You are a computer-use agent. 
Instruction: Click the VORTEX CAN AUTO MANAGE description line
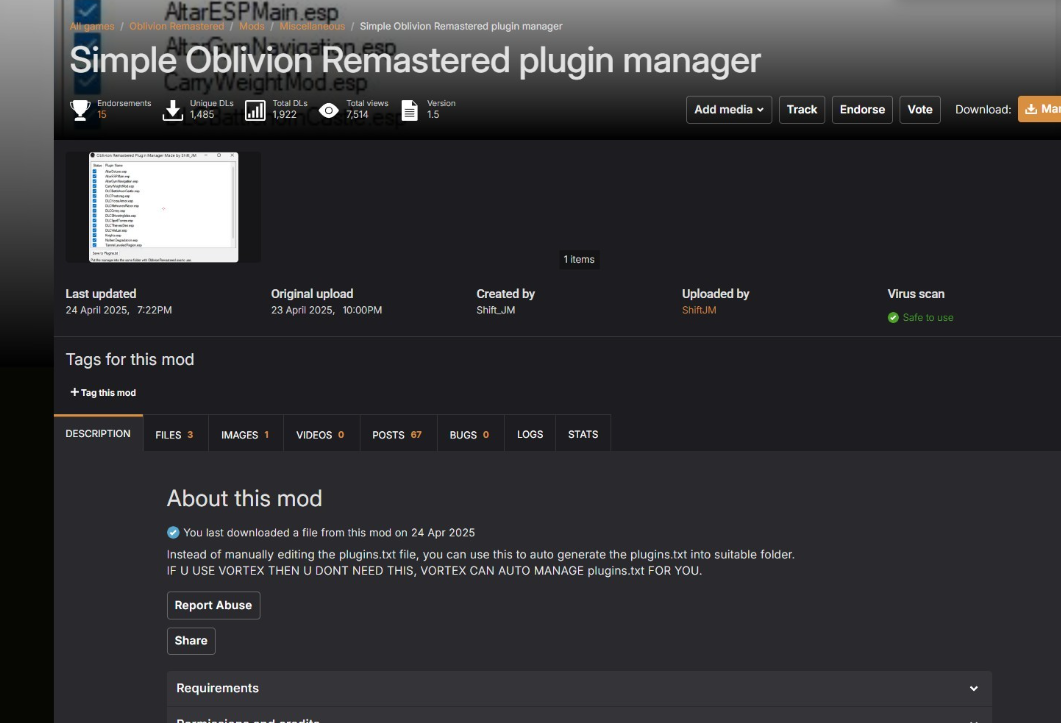pyautogui.click(x=434, y=571)
